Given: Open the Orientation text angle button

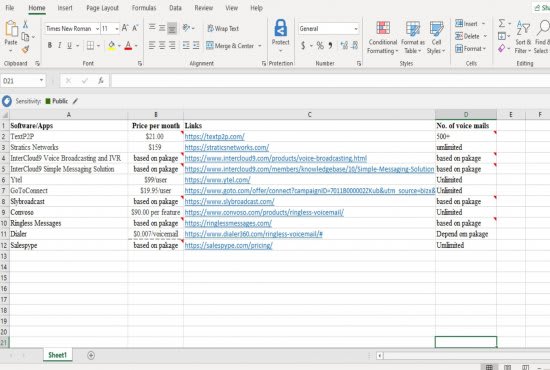Looking at the screenshot, I should tap(186, 27).
